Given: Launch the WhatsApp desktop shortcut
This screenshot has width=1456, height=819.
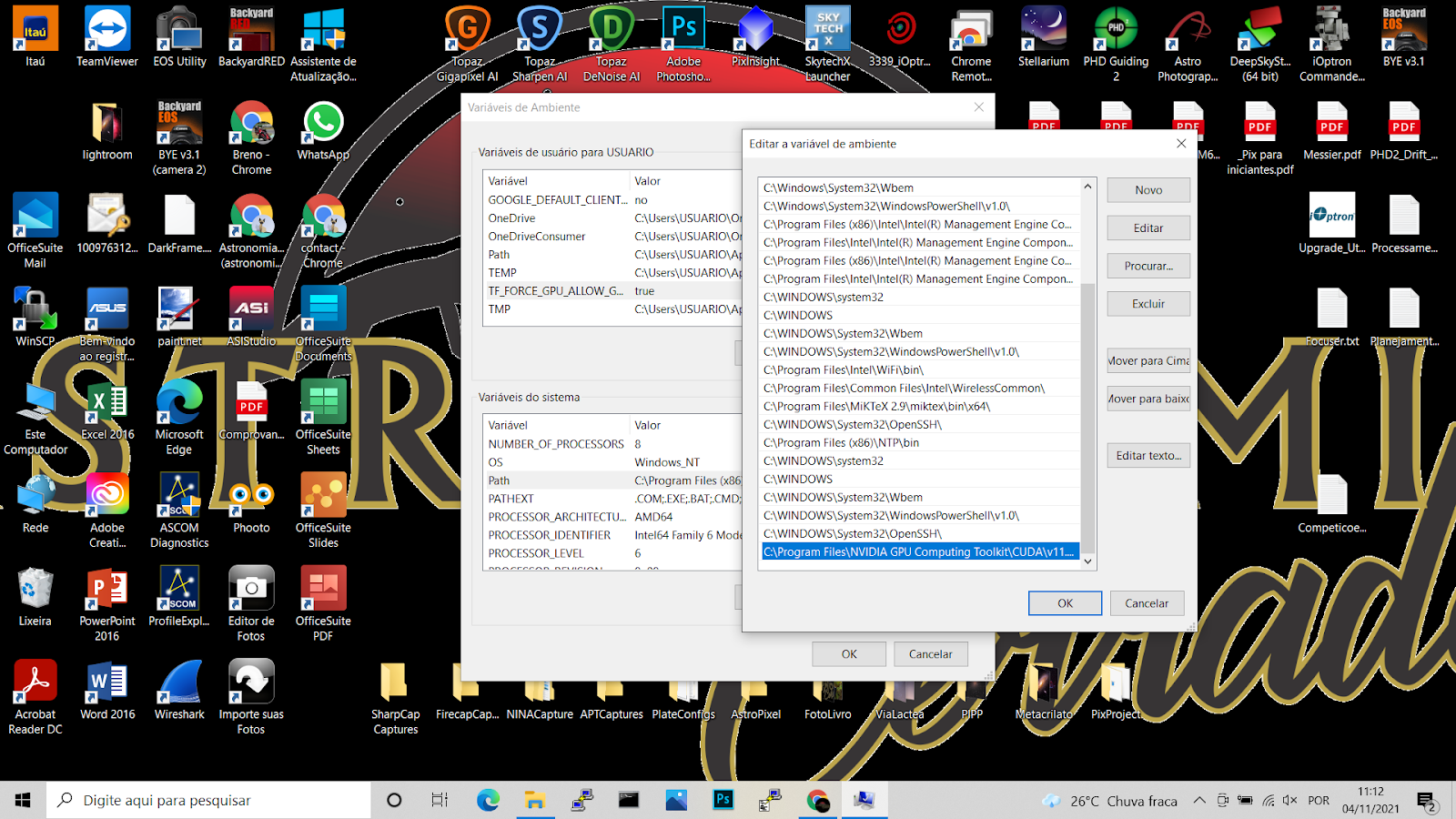Looking at the screenshot, I should (323, 131).
